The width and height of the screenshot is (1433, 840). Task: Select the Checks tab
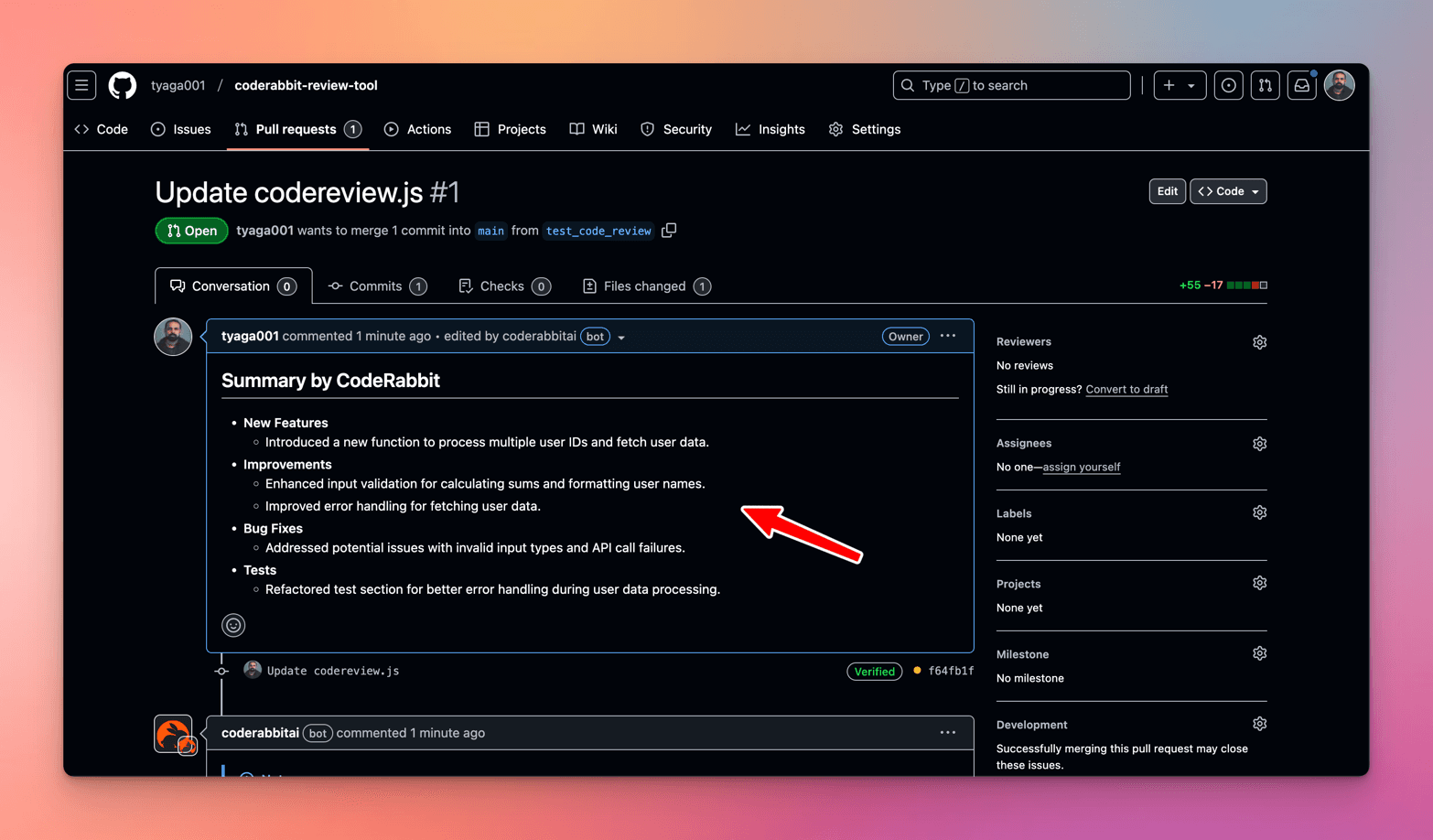(504, 286)
